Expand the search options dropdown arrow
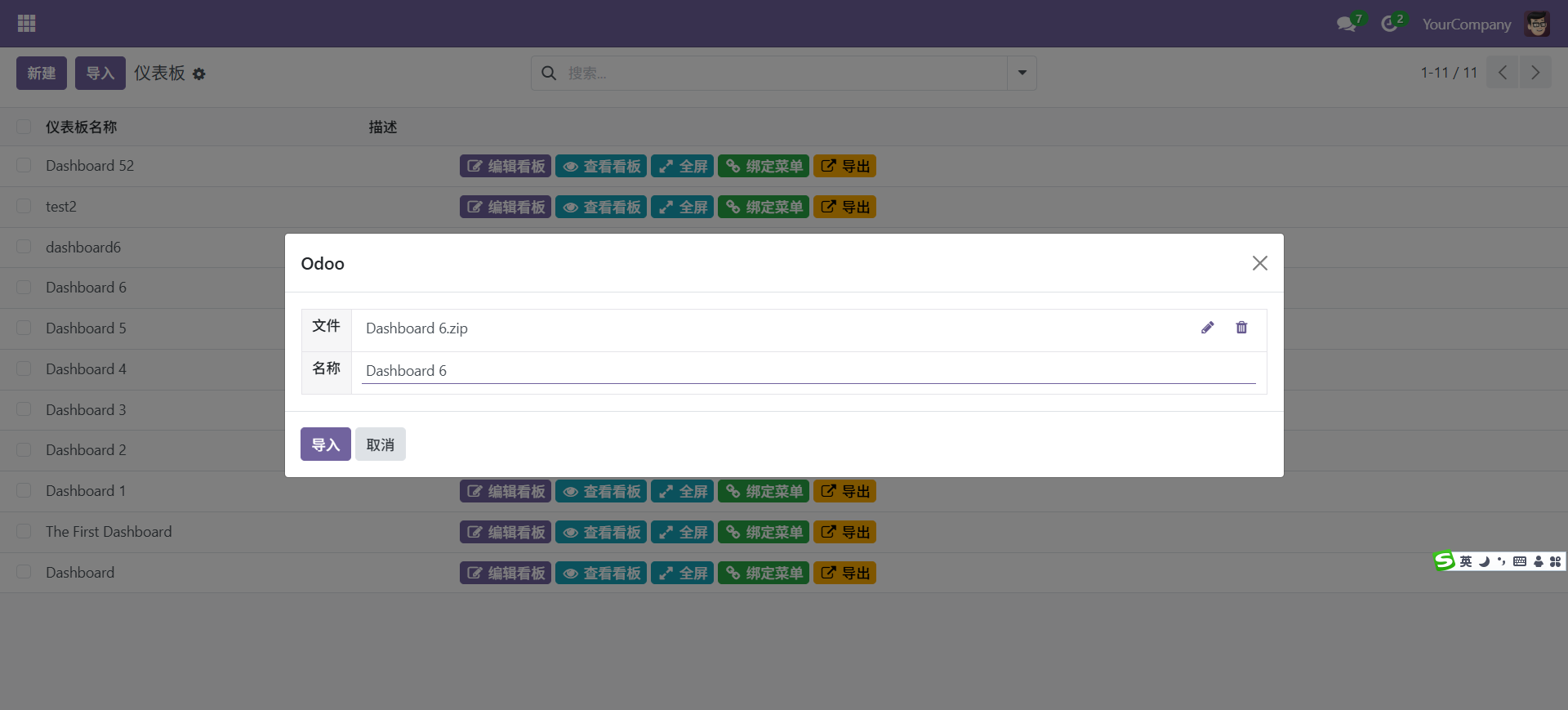The height and width of the screenshot is (710, 1568). click(x=1022, y=73)
